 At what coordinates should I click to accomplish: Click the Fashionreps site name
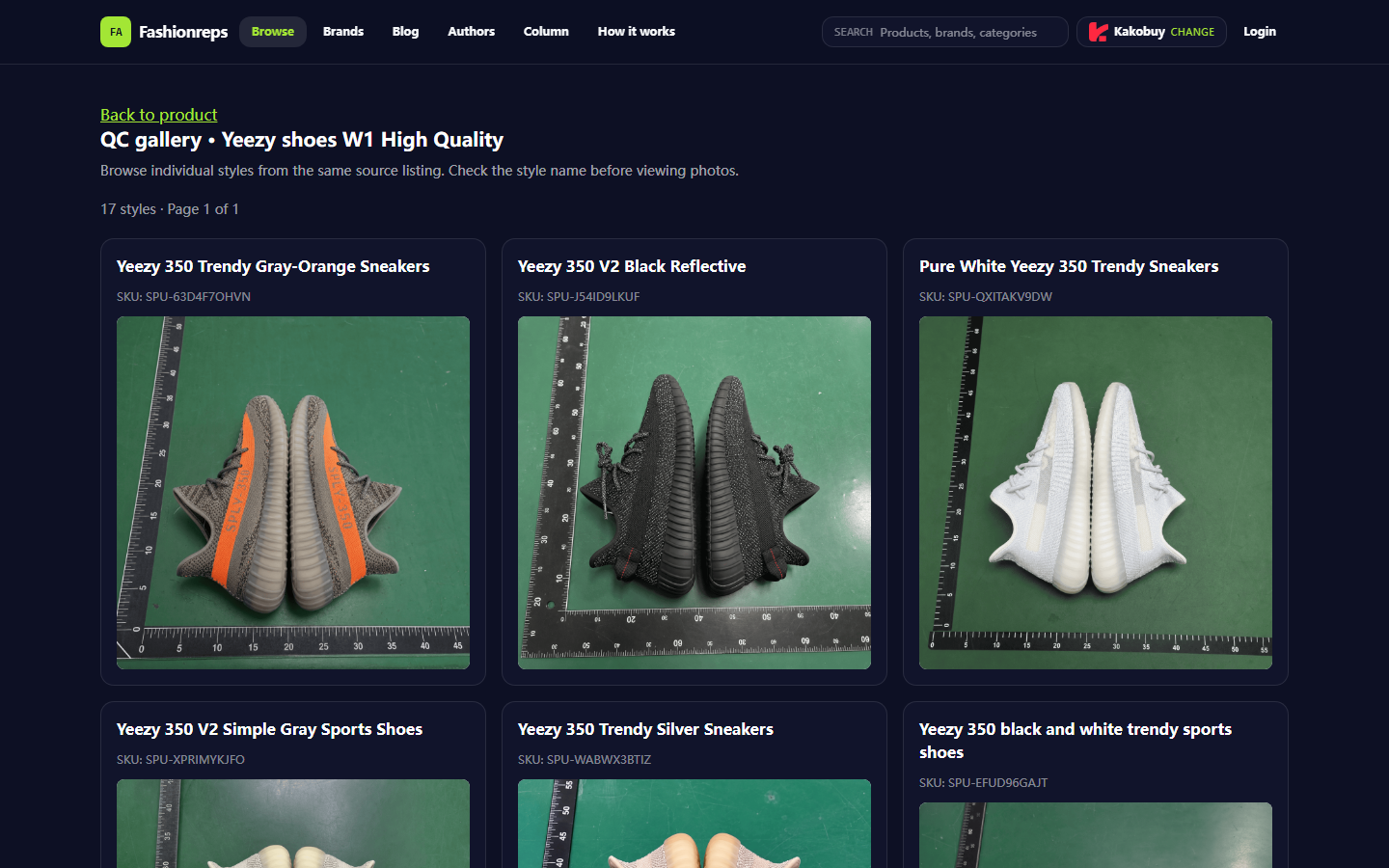183,32
